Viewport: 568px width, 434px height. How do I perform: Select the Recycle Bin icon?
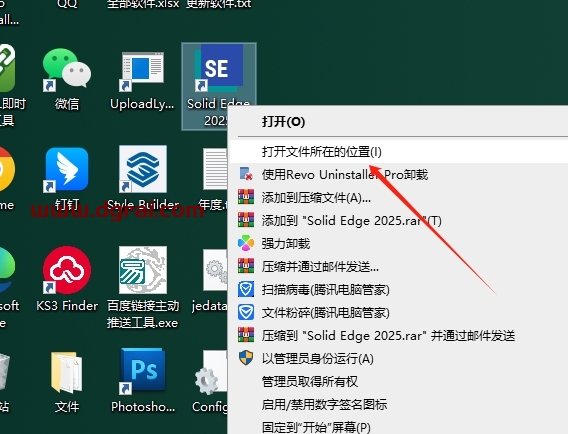4,372
